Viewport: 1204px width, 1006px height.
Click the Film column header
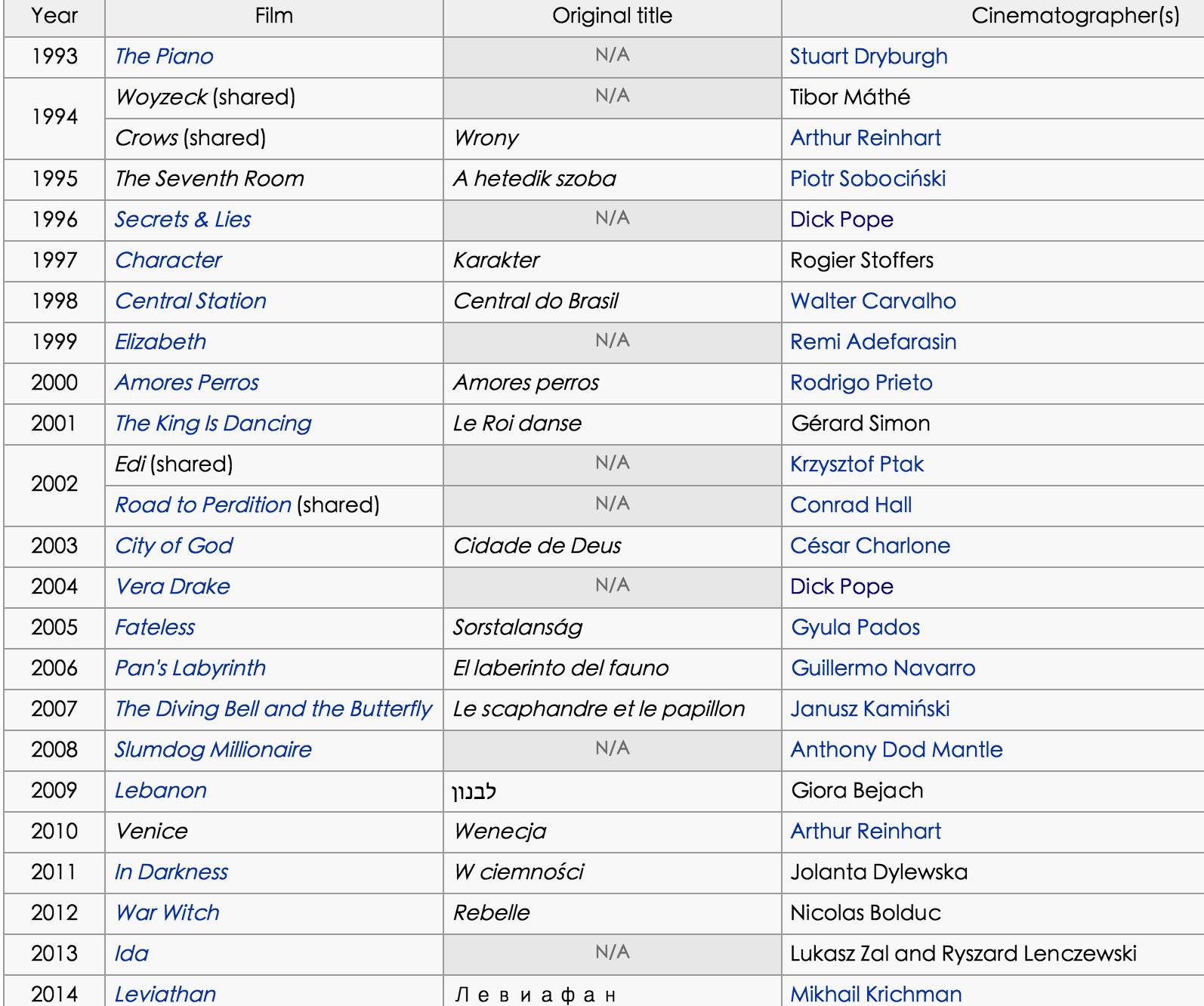pyautogui.click(x=273, y=17)
